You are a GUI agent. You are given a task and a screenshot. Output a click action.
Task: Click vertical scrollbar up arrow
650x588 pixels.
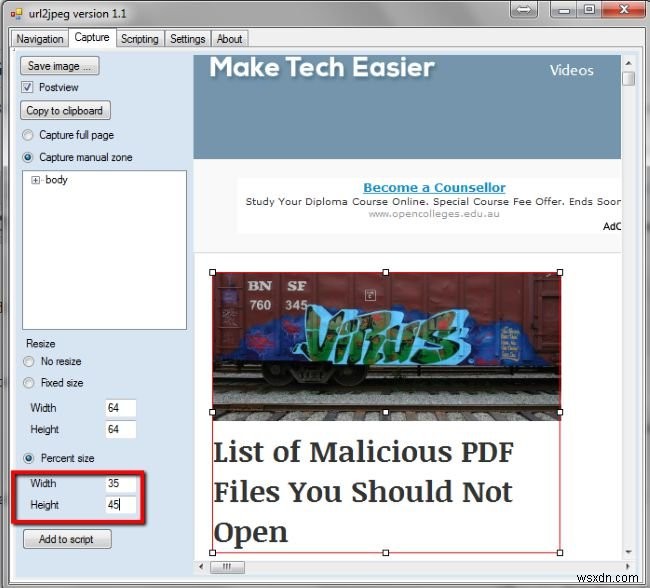628,63
